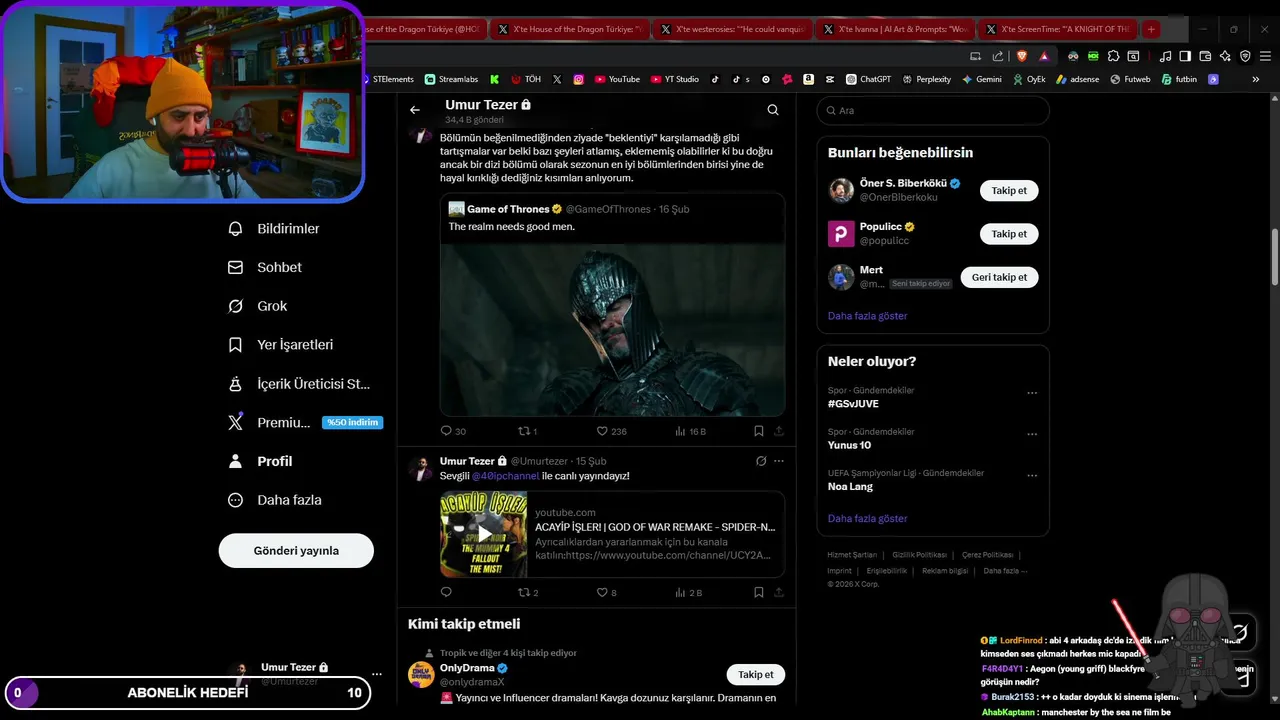Open options dots for Yunus 10 trend

tap(1032, 434)
